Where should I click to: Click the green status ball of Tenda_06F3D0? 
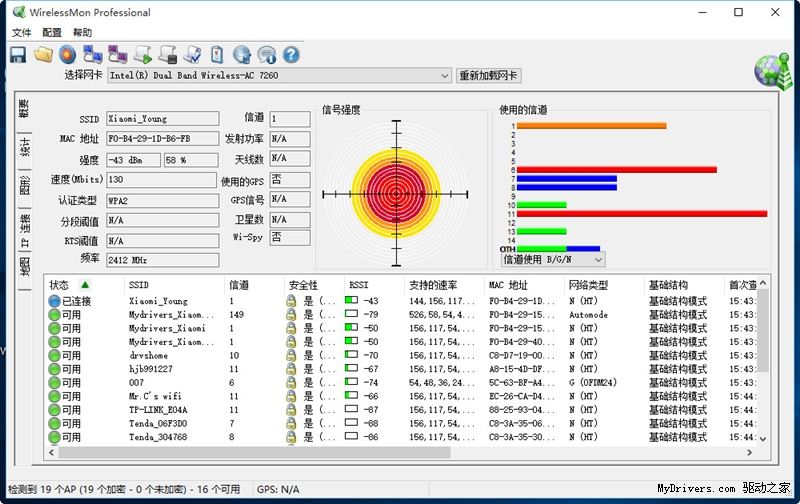pyautogui.click(x=55, y=423)
